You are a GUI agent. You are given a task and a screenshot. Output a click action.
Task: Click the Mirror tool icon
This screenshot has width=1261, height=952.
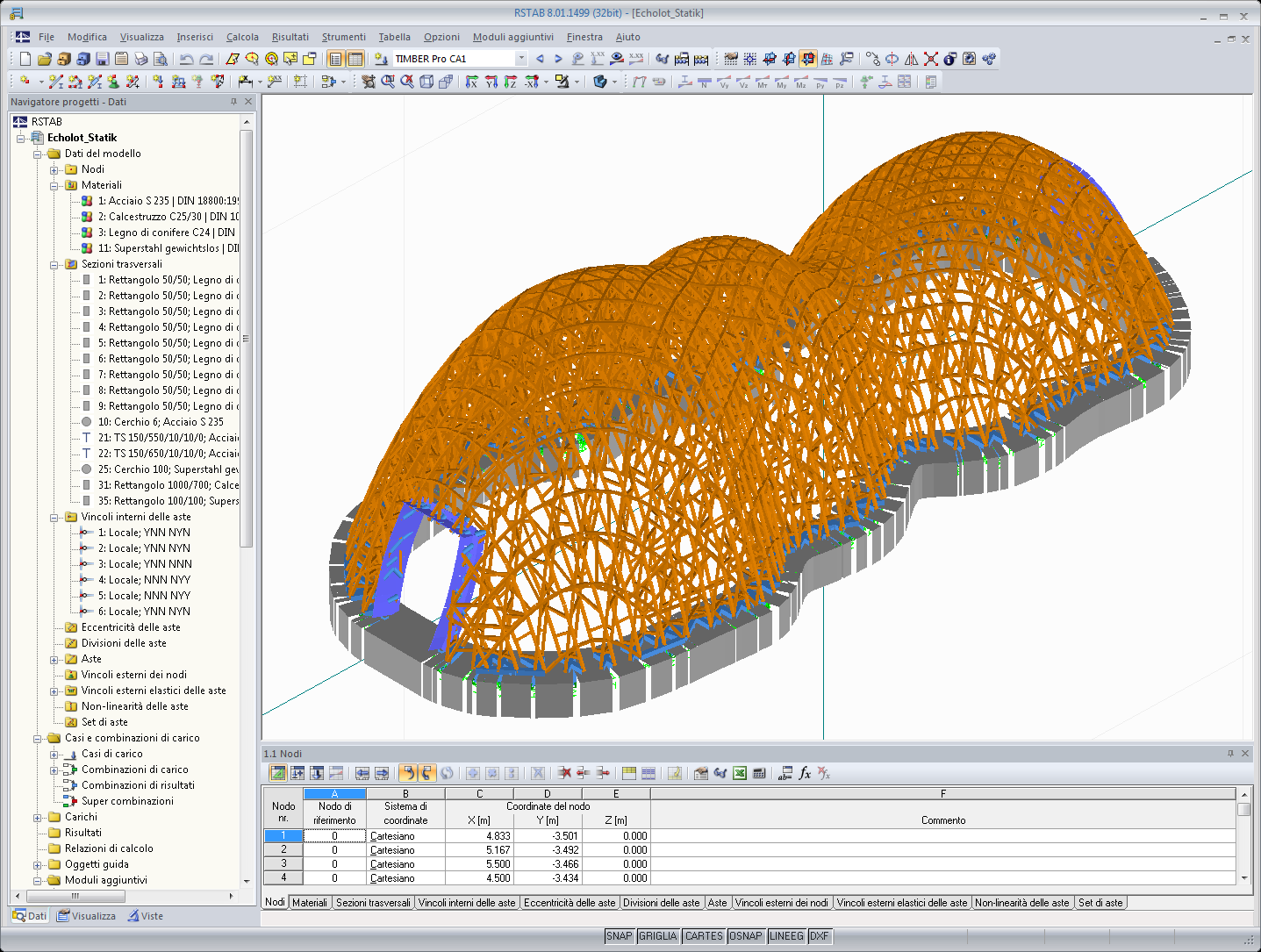pyautogui.click(x=911, y=59)
